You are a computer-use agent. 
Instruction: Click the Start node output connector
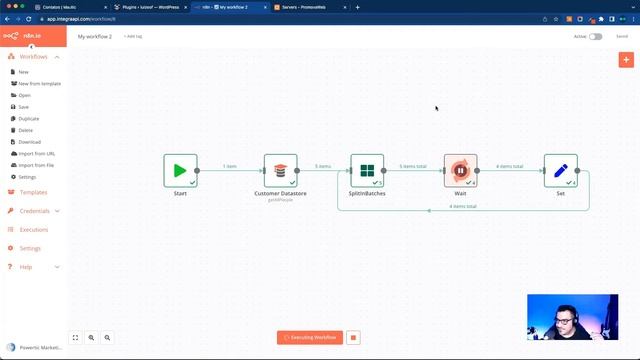click(x=197, y=171)
